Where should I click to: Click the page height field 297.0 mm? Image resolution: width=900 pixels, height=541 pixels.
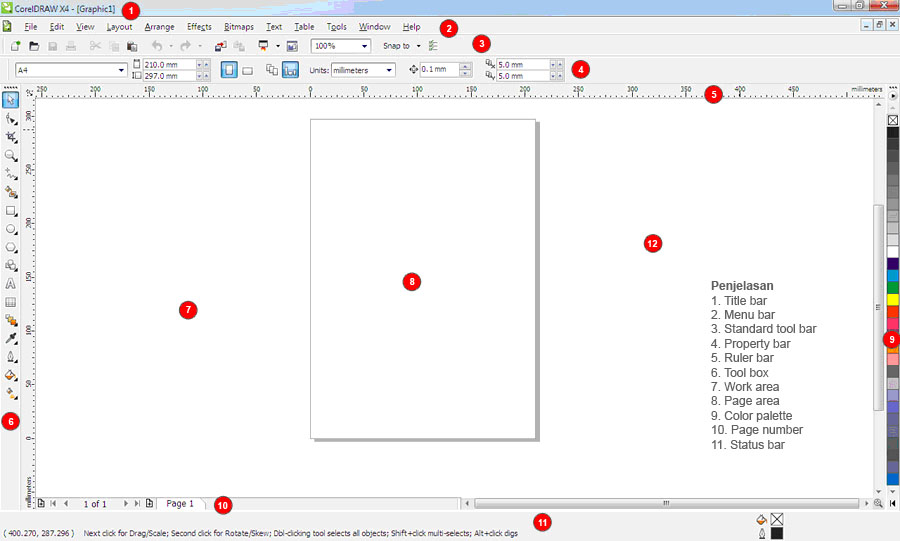[170, 76]
